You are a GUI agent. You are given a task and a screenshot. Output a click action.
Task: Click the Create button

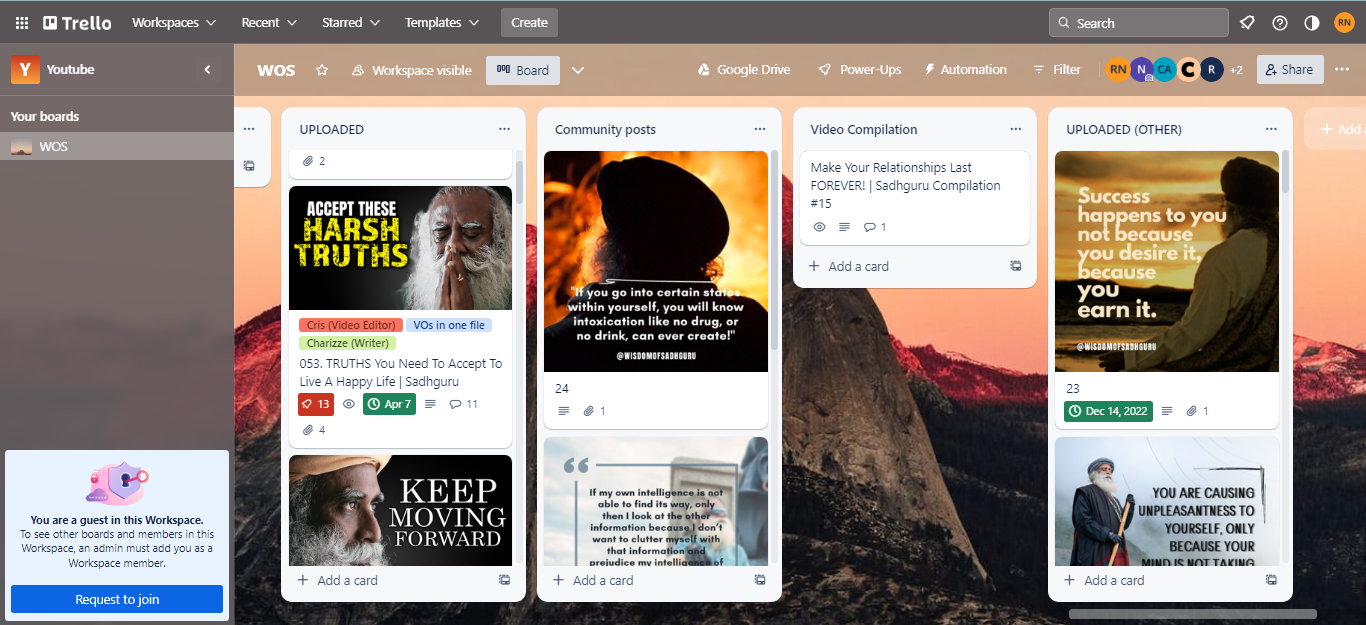coord(529,22)
